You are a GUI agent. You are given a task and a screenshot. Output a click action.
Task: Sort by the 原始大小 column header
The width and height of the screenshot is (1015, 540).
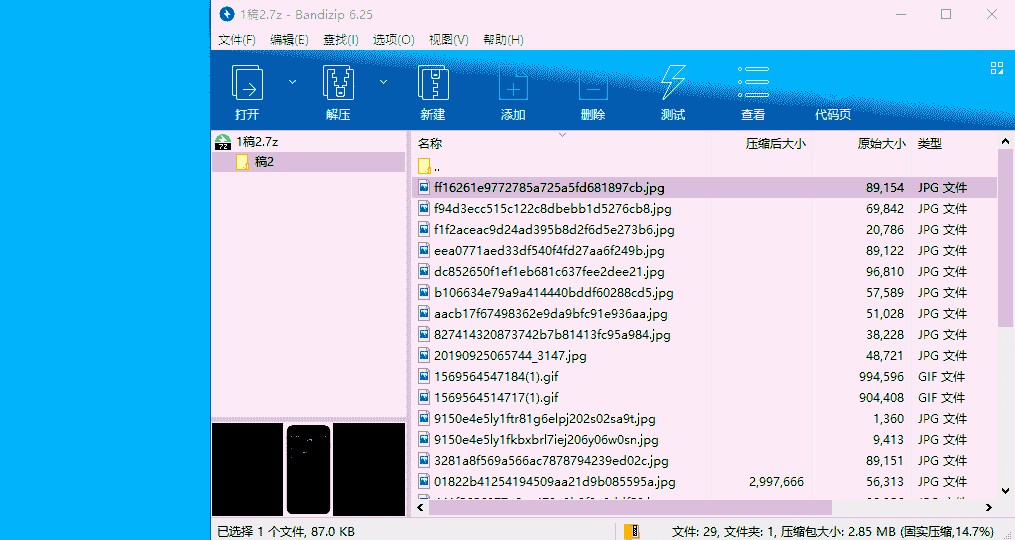tap(882, 144)
